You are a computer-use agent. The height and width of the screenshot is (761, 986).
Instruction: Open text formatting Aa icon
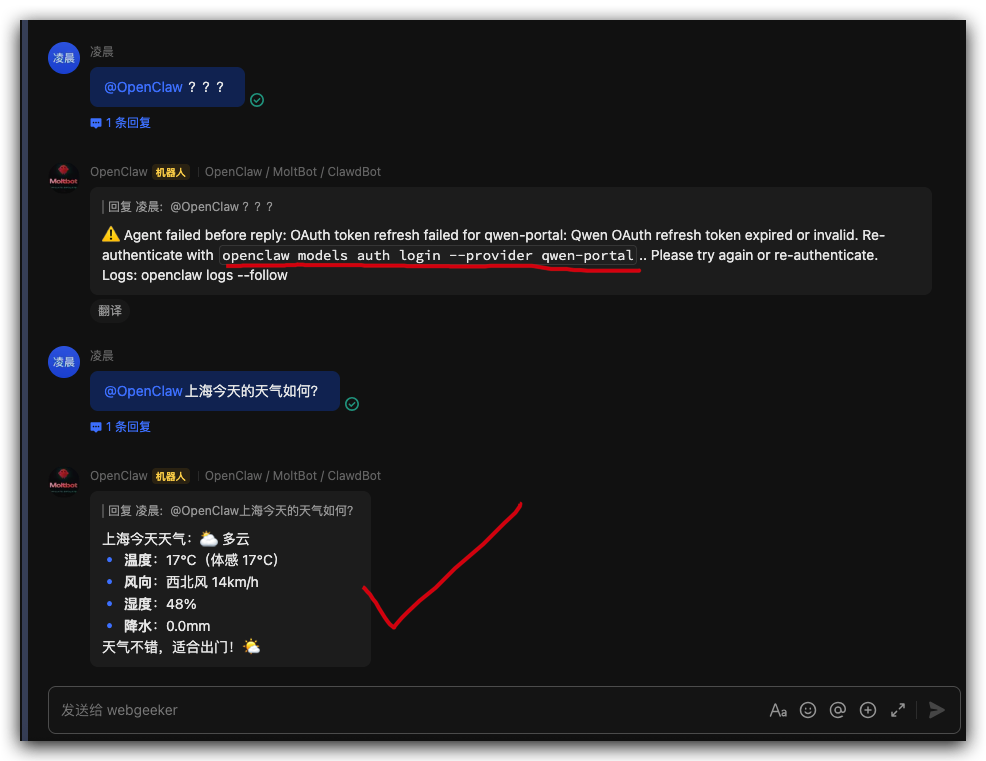pyautogui.click(x=778, y=710)
